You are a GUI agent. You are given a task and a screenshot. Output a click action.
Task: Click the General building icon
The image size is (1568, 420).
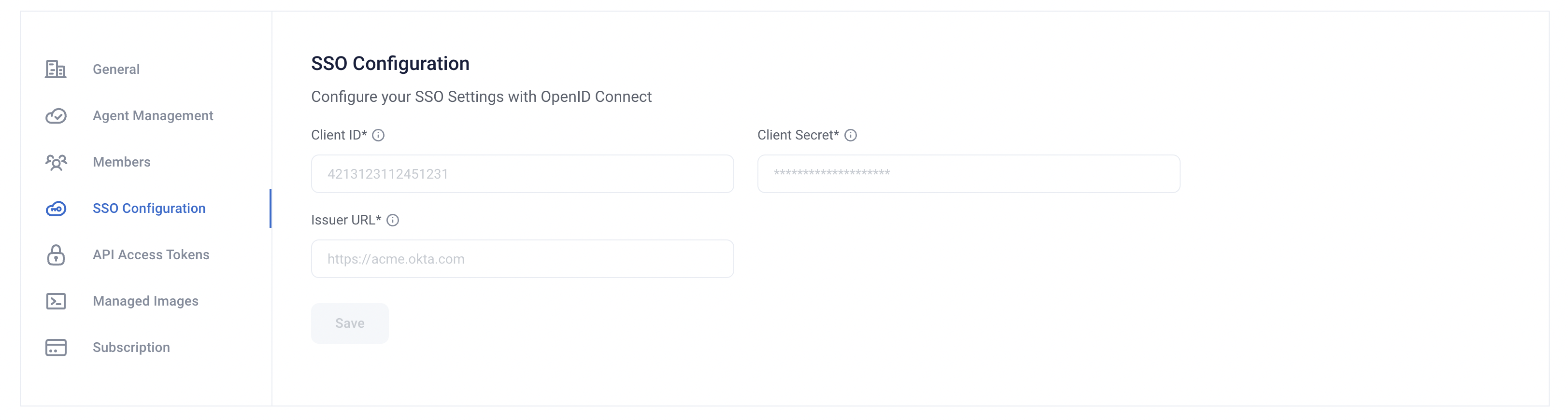(56, 70)
